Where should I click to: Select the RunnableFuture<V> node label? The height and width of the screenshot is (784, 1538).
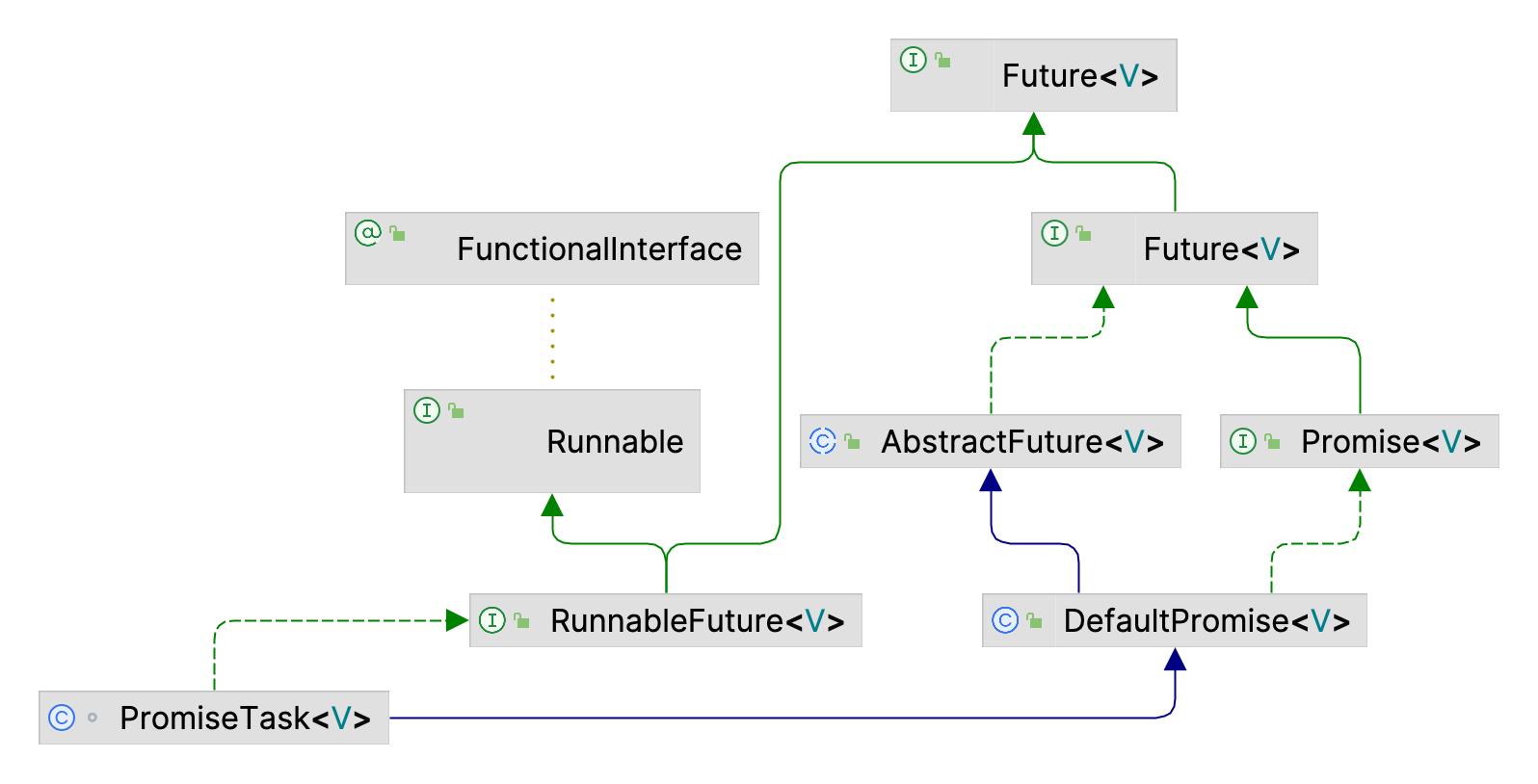(698, 621)
